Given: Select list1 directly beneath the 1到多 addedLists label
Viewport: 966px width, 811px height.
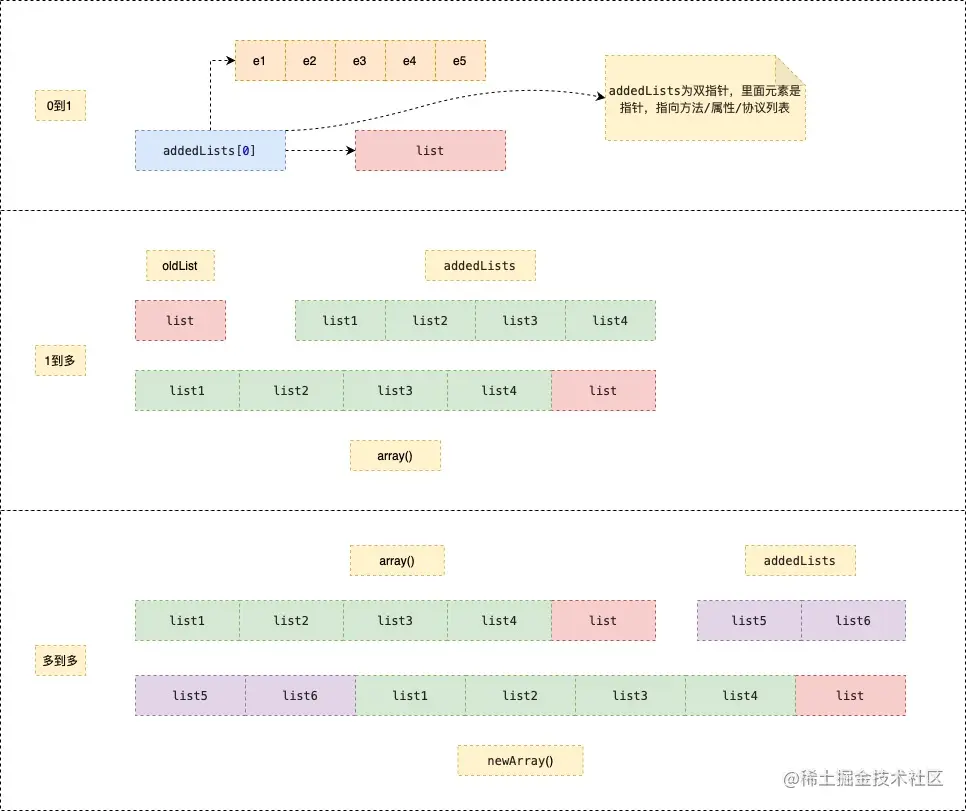Looking at the screenshot, I should (340, 320).
